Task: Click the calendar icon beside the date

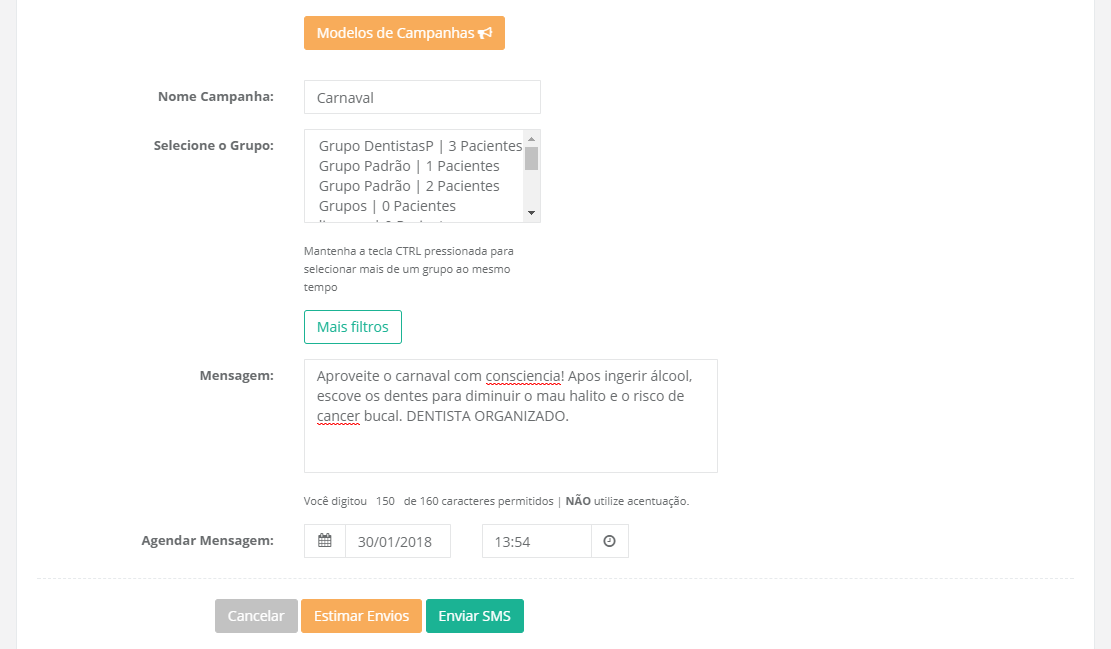Action: (x=324, y=541)
